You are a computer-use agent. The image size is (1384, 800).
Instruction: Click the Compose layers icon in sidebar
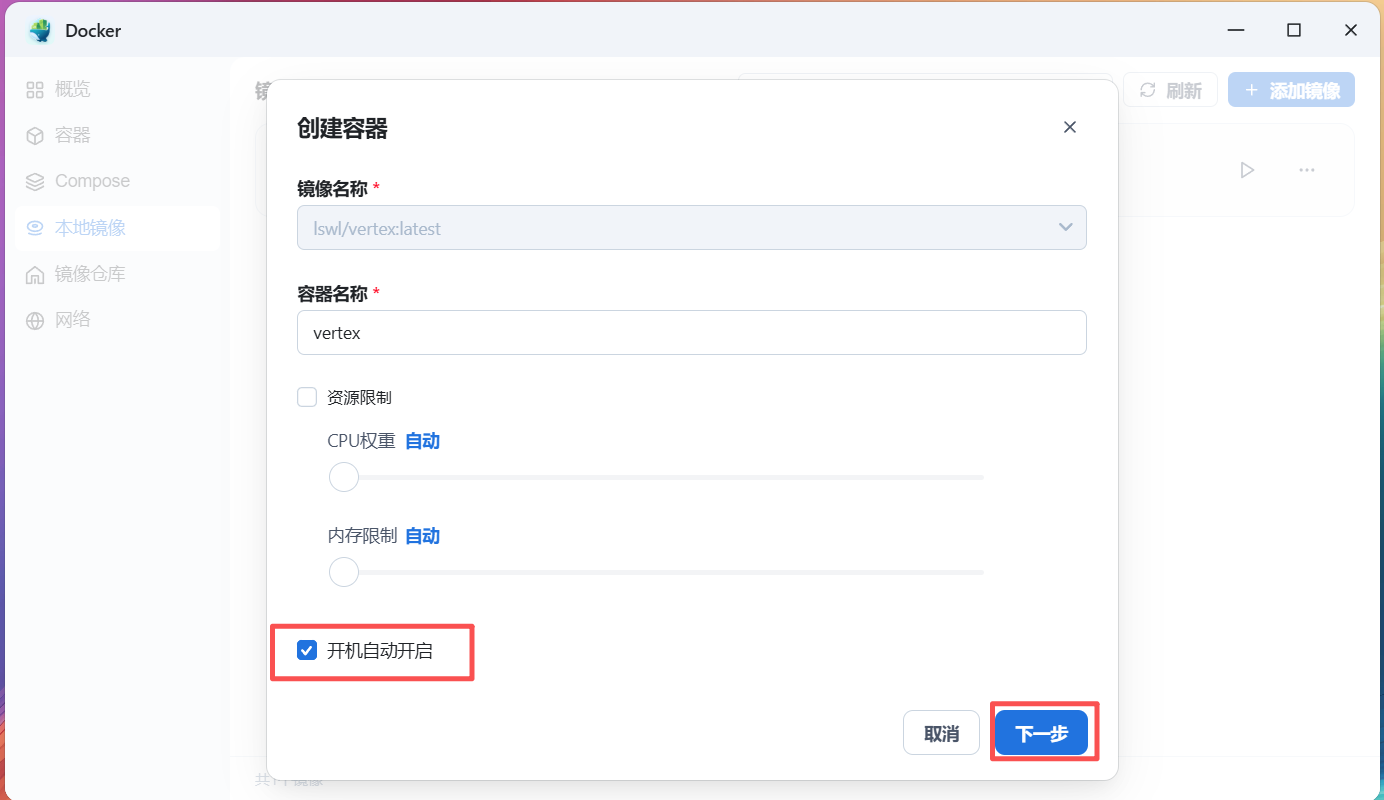click(x=35, y=182)
